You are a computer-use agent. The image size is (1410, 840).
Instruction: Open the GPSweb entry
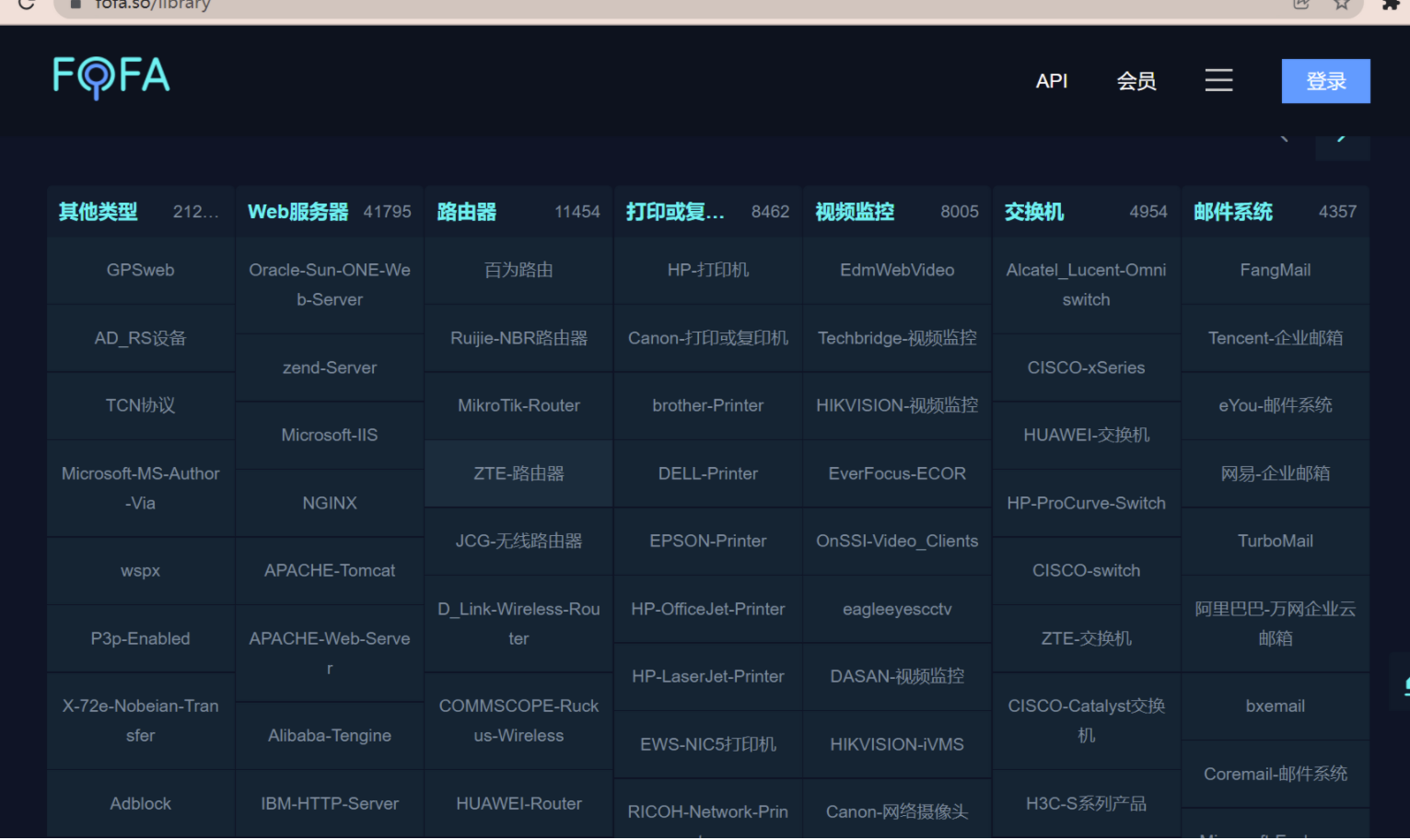140,271
